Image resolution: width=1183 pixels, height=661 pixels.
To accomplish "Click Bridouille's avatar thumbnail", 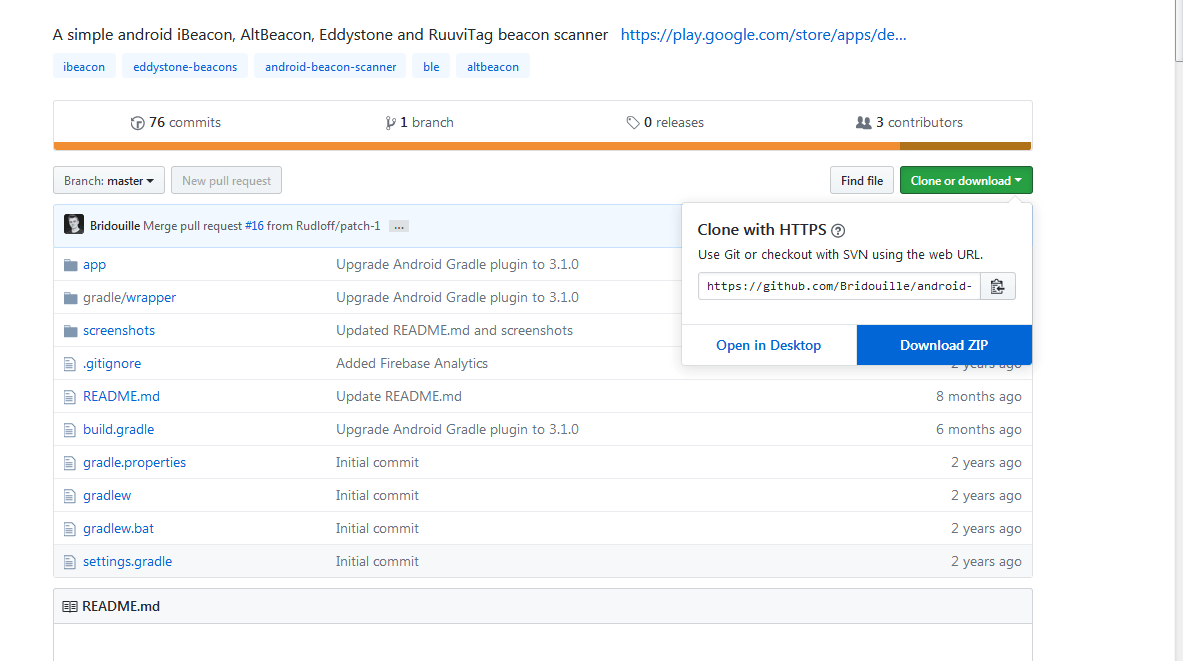I will click(74, 225).
